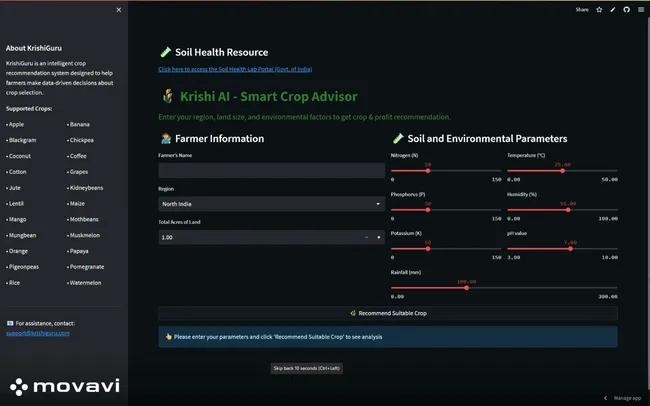Click the Manage app button

point(627,398)
